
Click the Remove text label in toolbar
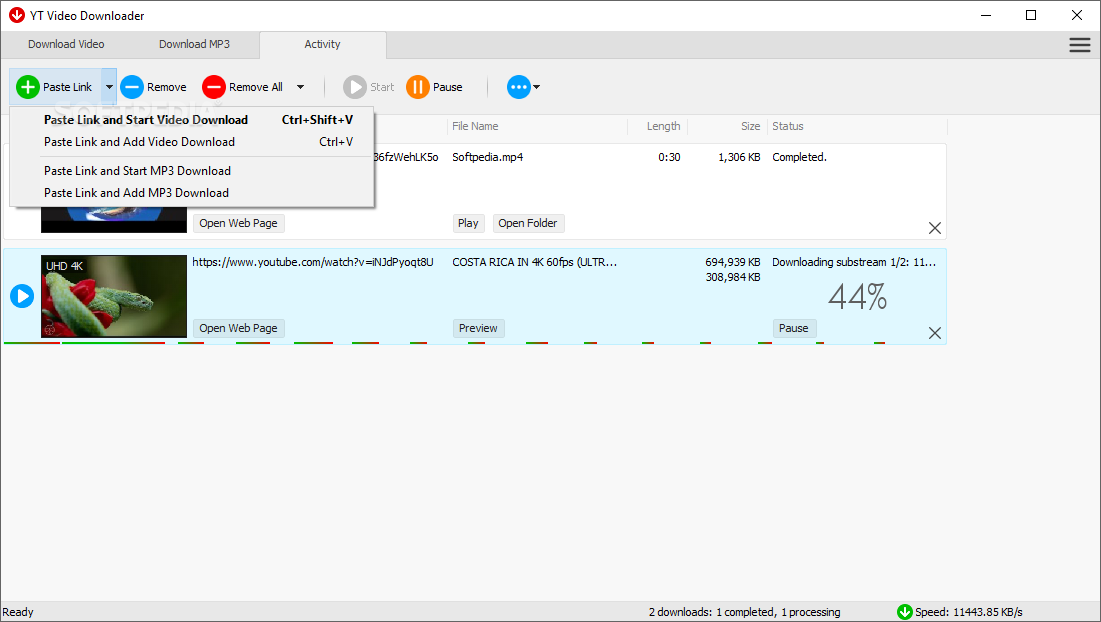166,87
